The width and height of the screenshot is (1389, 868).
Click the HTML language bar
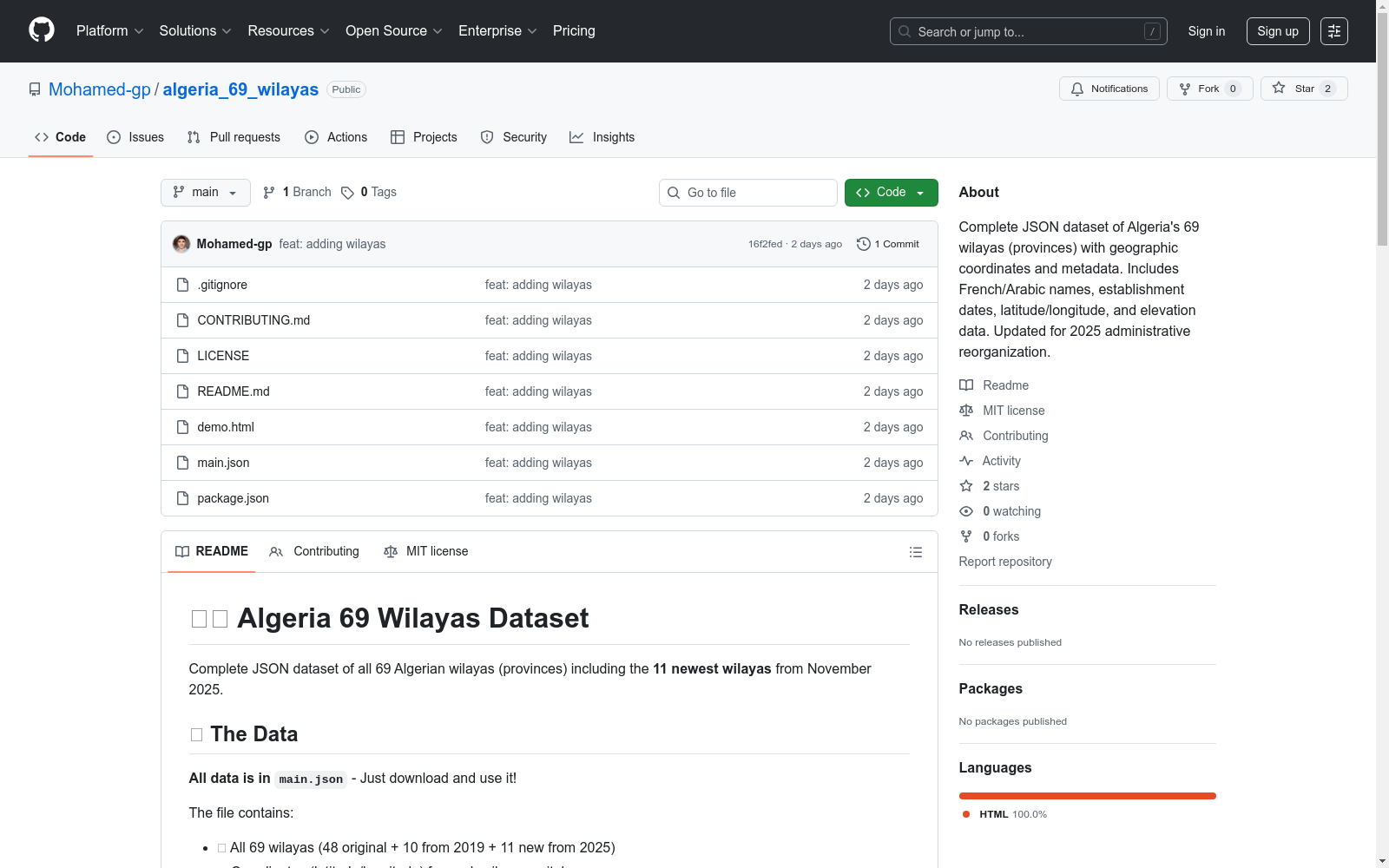pos(1088,796)
